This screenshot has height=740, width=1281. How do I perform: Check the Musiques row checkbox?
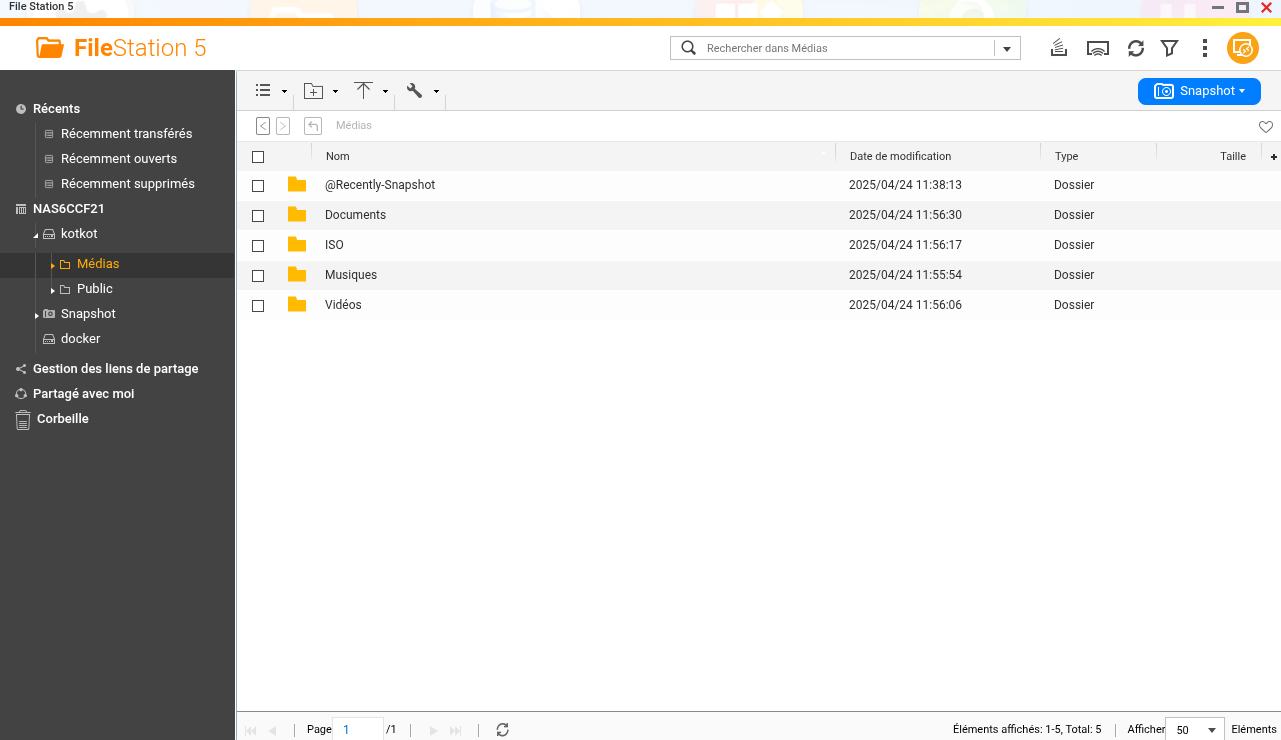click(x=258, y=276)
